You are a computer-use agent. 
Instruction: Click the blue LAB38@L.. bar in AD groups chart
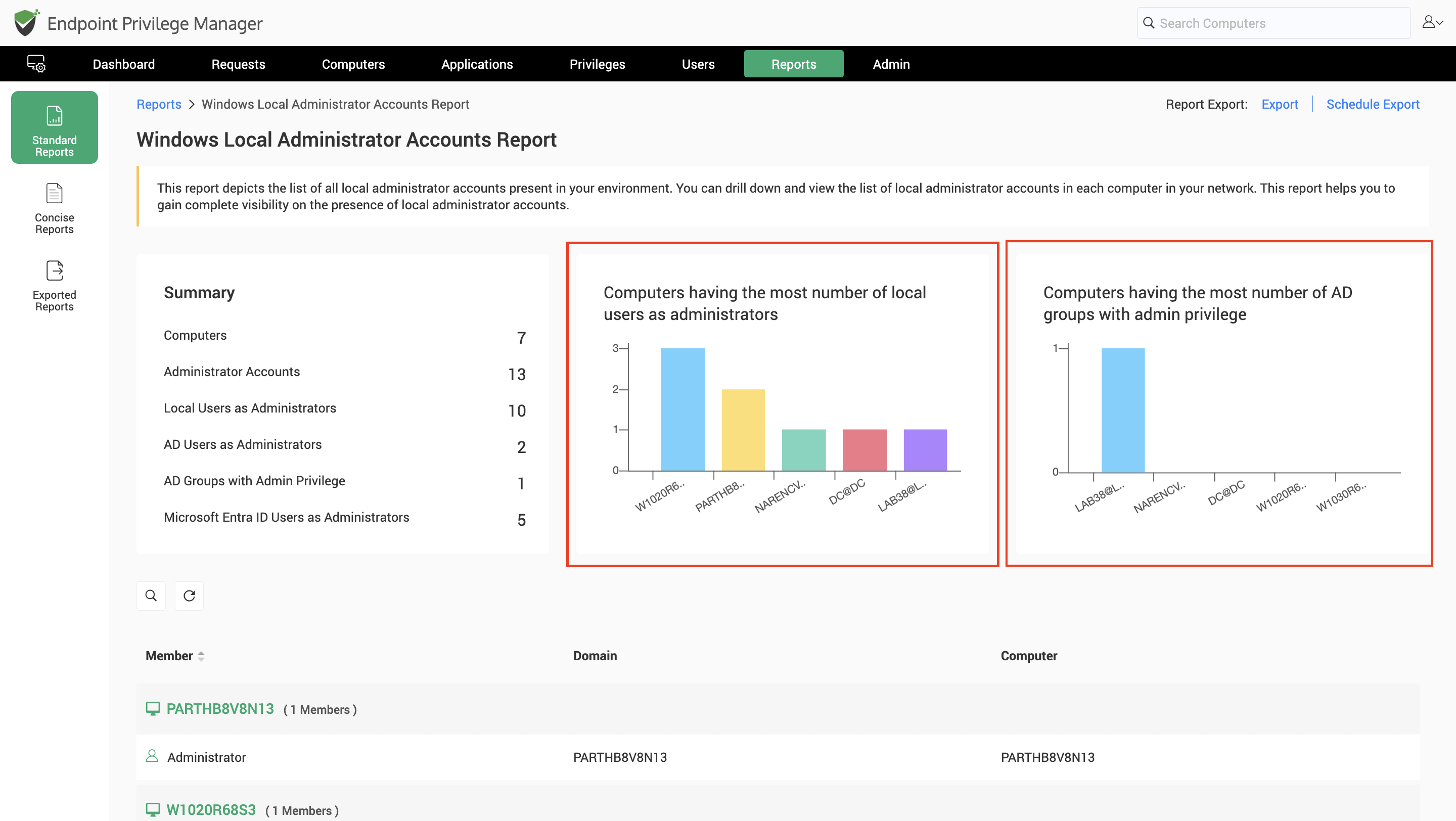(1123, 410)
